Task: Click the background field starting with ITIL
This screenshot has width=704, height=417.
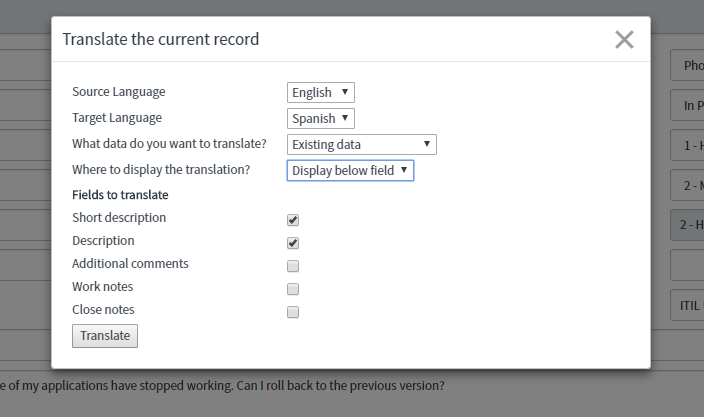Action: tap(688, 305)
